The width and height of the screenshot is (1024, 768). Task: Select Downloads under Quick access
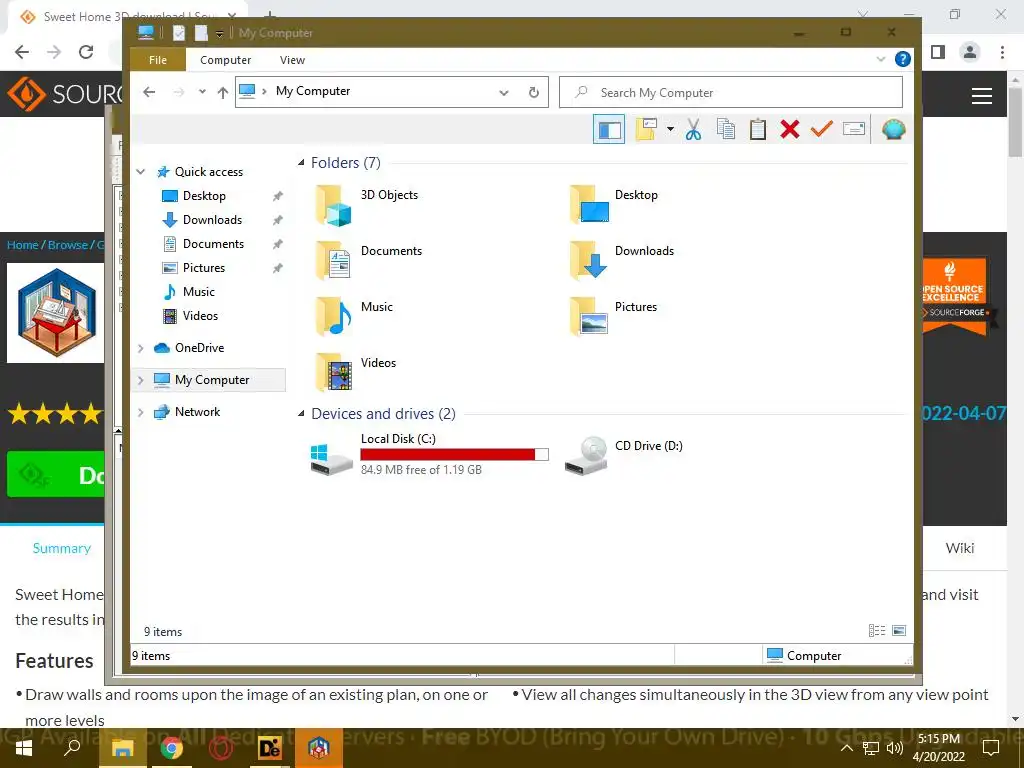click(212, 220)
